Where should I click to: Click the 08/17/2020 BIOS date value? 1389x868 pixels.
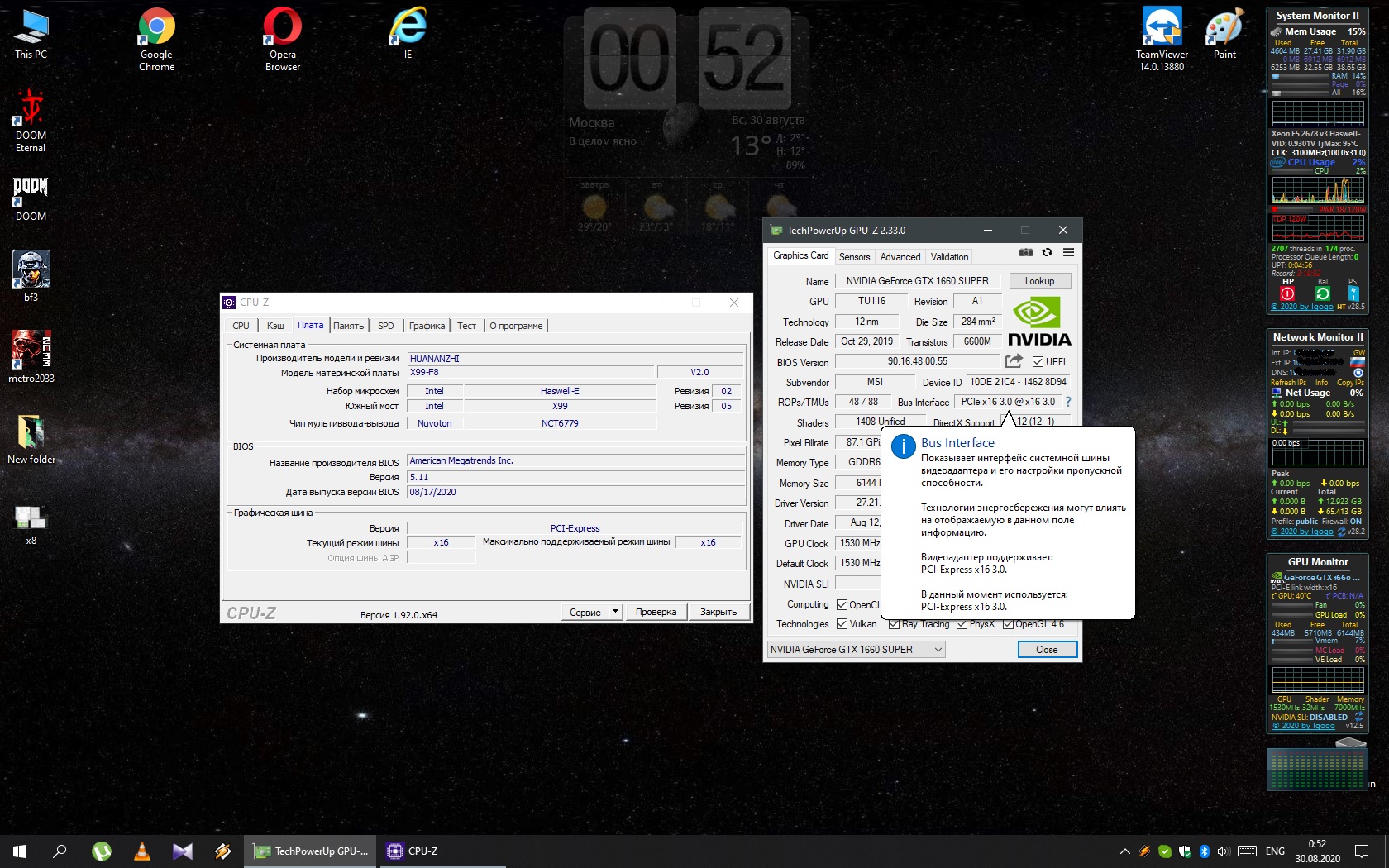click(x=575, y=492)
